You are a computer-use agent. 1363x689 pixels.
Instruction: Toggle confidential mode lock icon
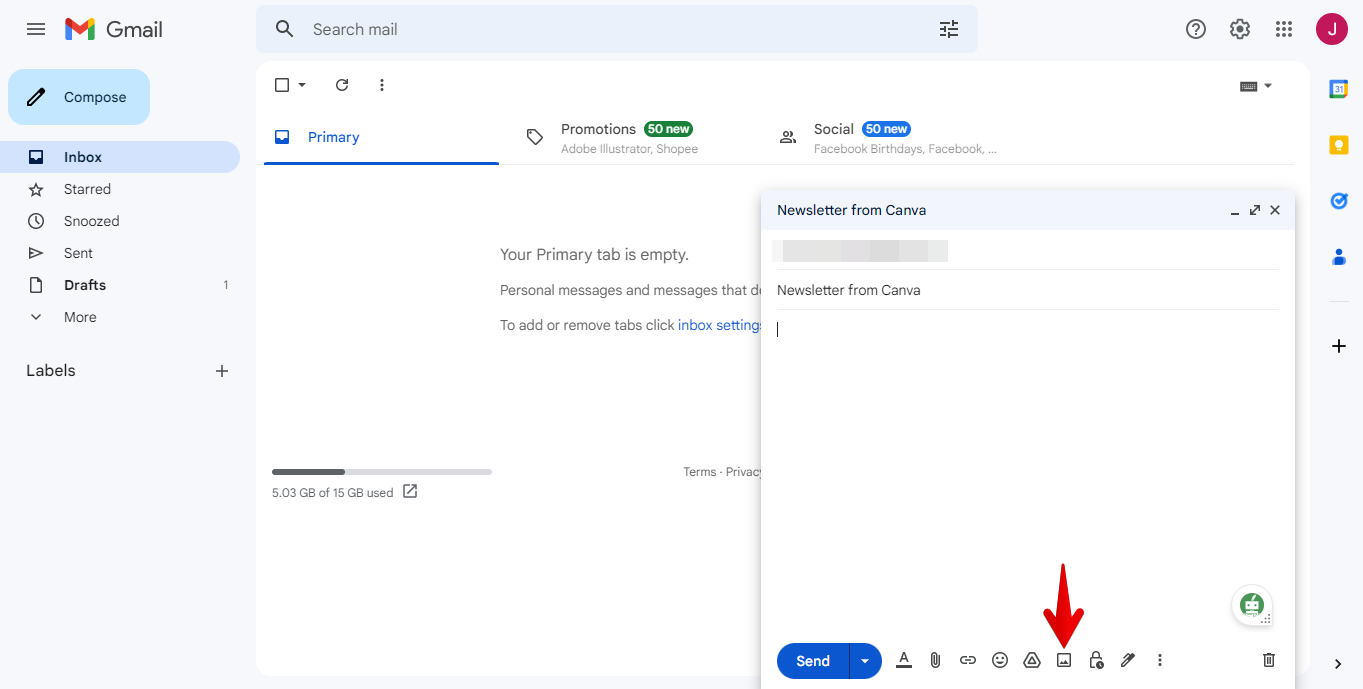click(x=1096, y=660)
